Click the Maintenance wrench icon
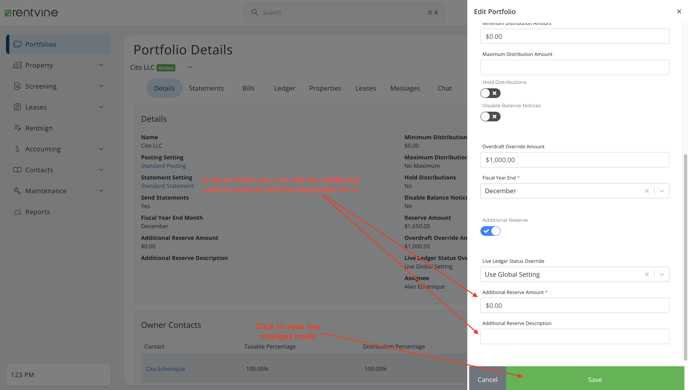This screenshot has height=390, width=688. (x=17, y=191)
